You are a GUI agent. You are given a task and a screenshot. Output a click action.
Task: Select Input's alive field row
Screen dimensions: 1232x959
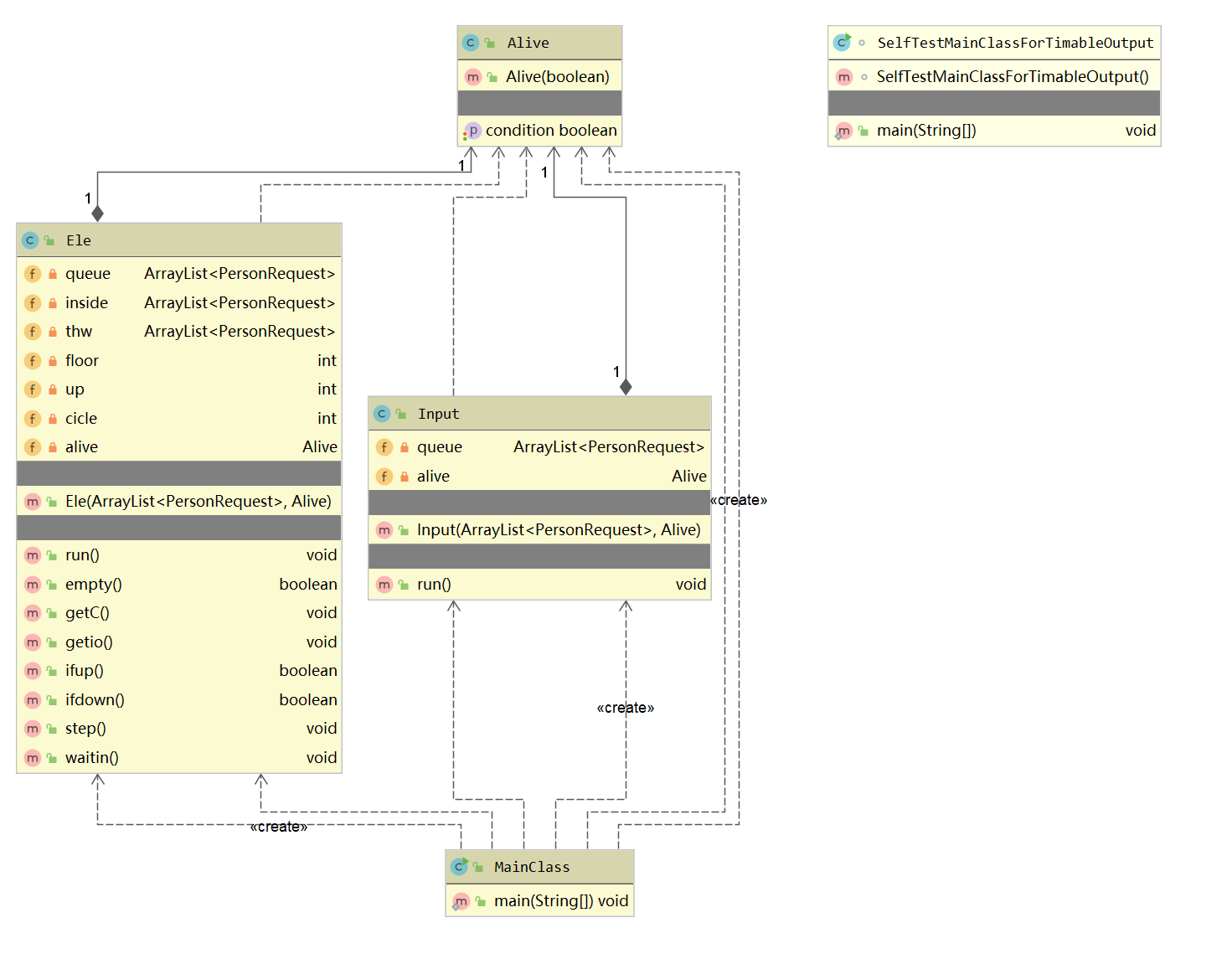click(539, 477)
